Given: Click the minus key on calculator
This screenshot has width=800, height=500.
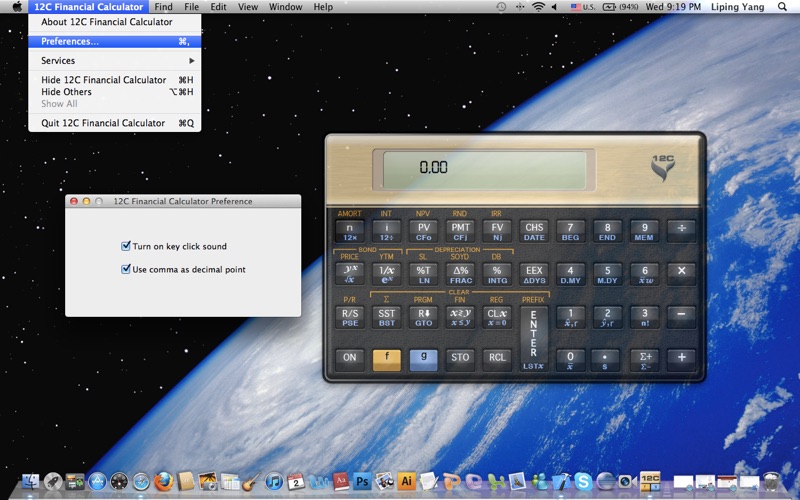Looking at the screenshot, I should (681, 314).
